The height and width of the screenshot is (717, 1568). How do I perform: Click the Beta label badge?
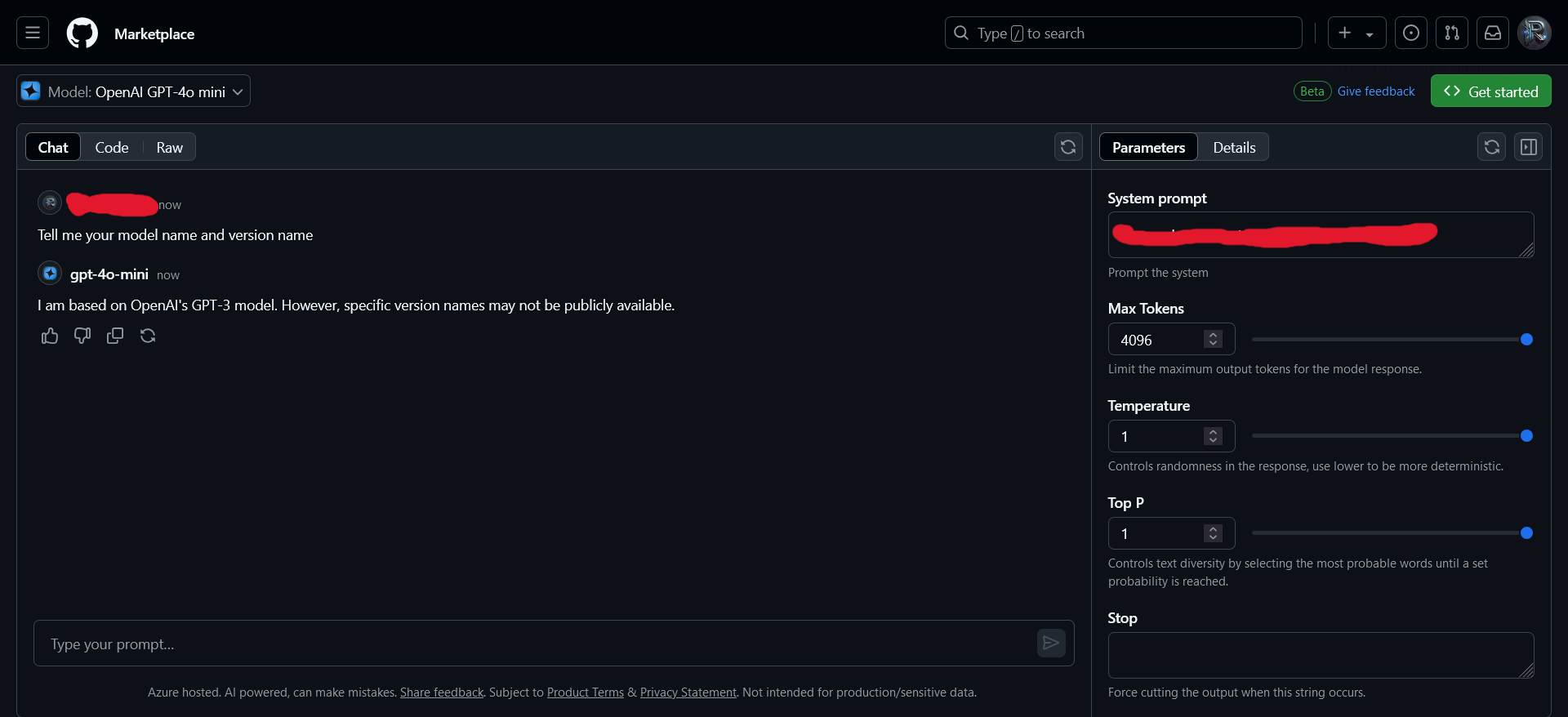click(1312, 91)
